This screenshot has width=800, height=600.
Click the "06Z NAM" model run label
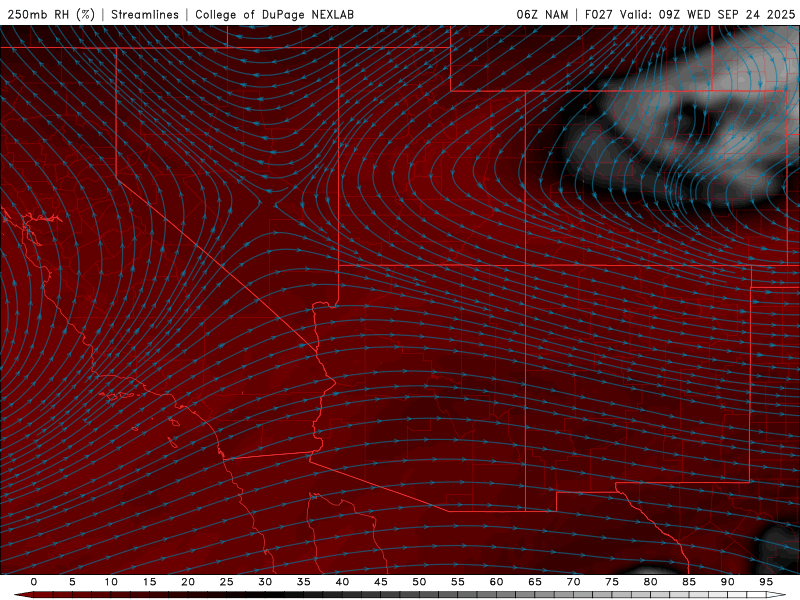pos(542,14)
